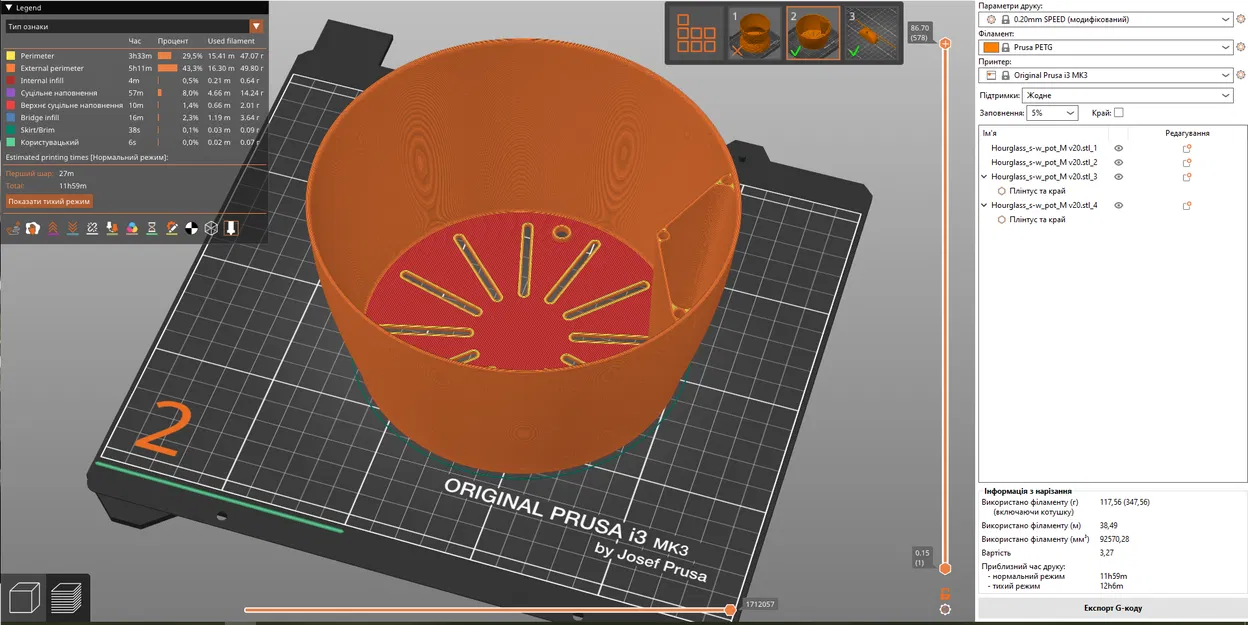Select bed 2 thumbnail
Screen dimensions: 1248x625
click(813, 33)
